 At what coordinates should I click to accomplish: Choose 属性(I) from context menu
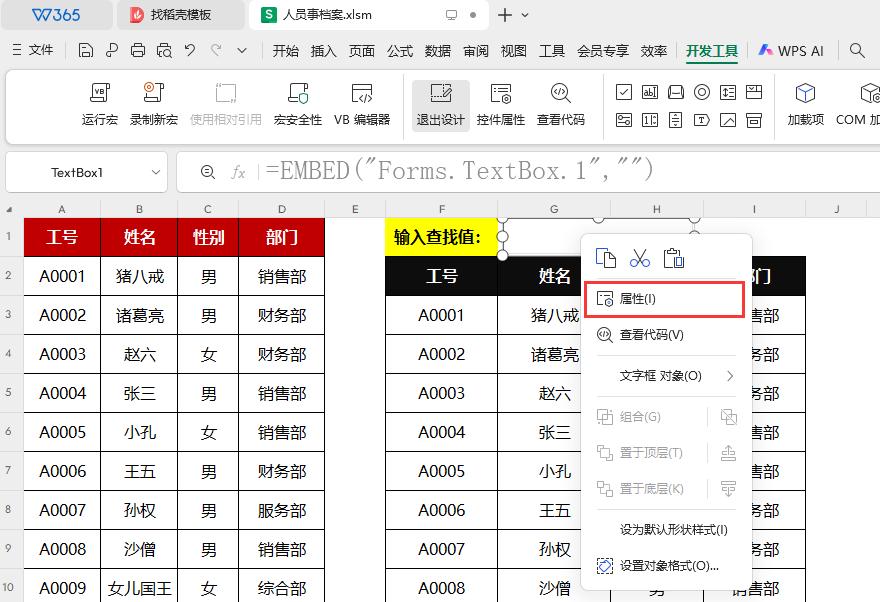click(x=664, y=299)
